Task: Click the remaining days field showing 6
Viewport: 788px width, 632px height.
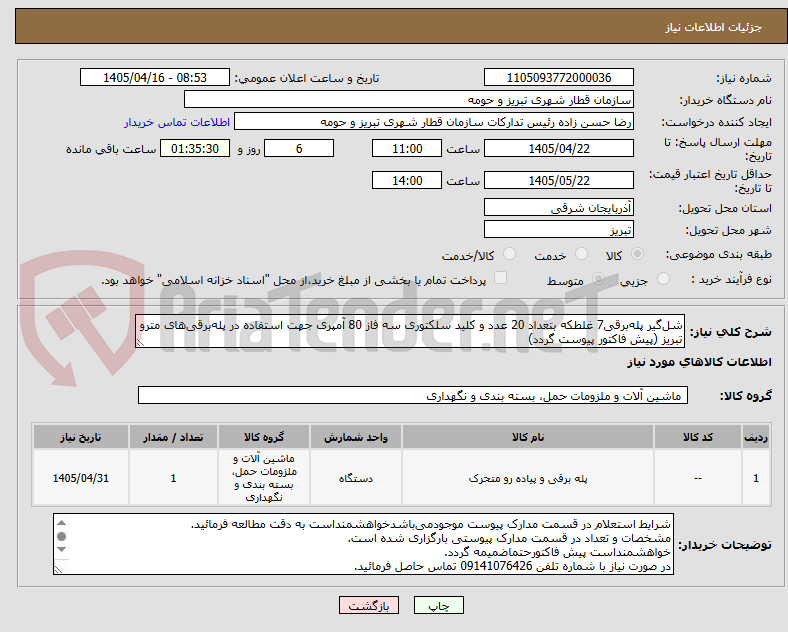Action: 299,149
